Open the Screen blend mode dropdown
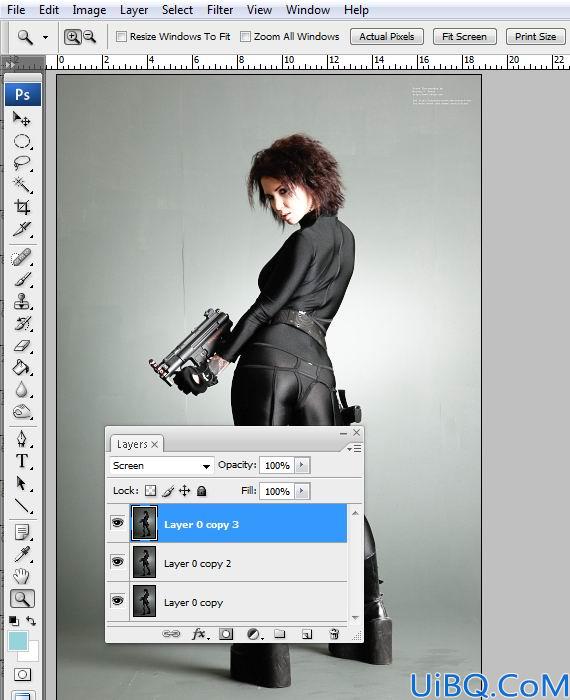This screenshot has width=570, height=700. [162, 466]
